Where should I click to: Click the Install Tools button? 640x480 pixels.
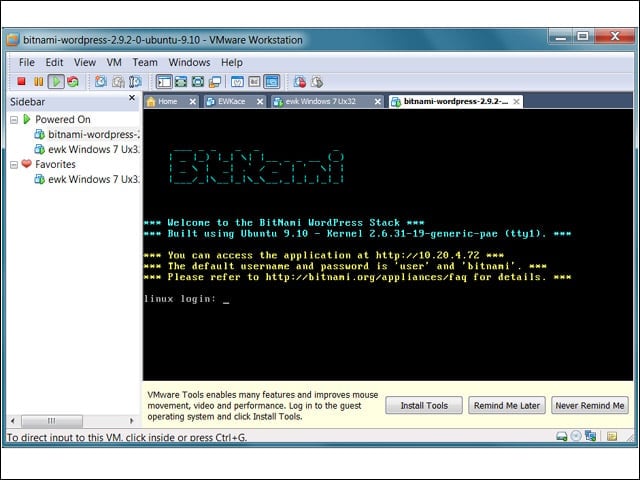point(424,405)
